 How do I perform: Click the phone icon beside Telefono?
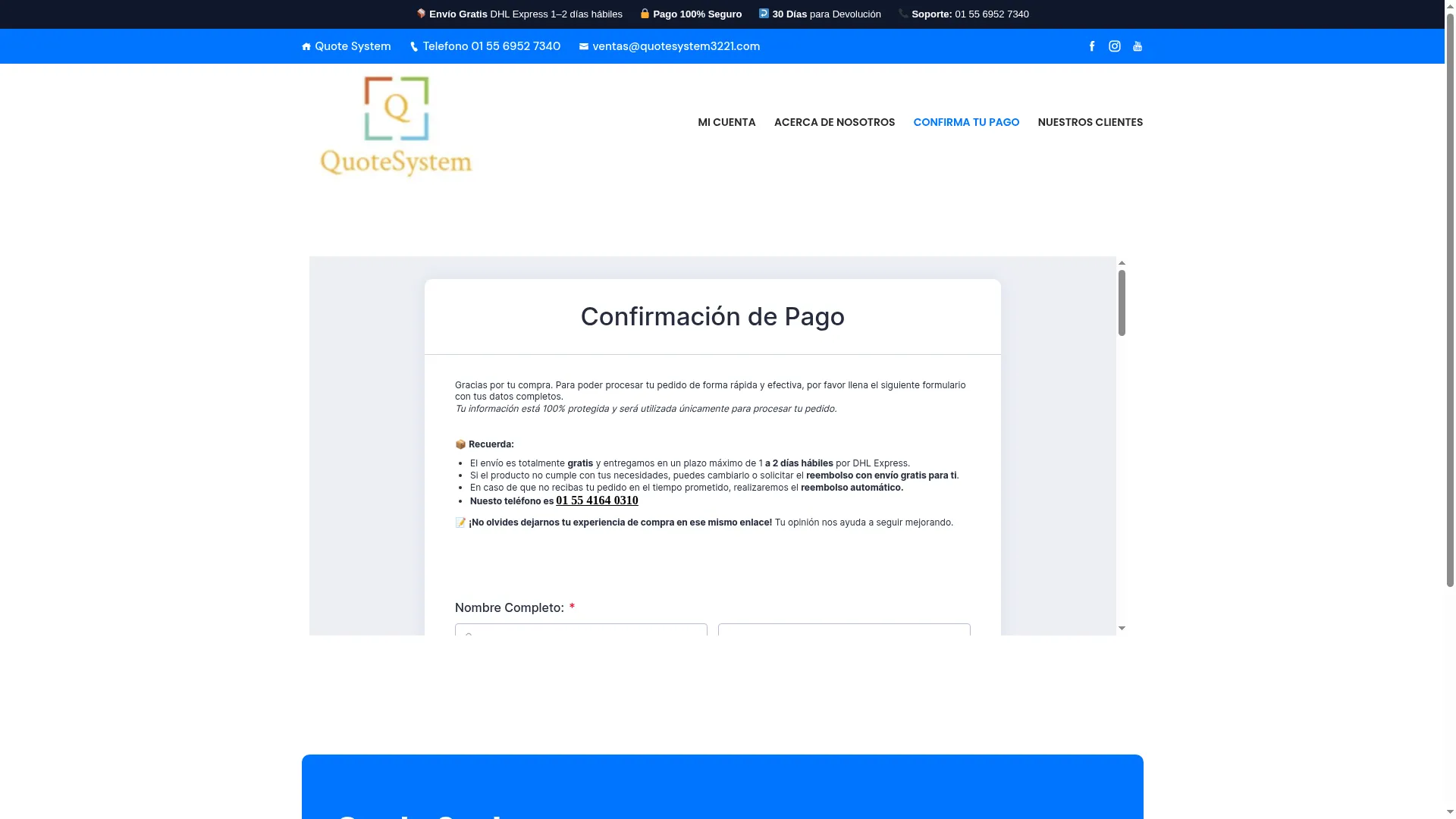414,47
